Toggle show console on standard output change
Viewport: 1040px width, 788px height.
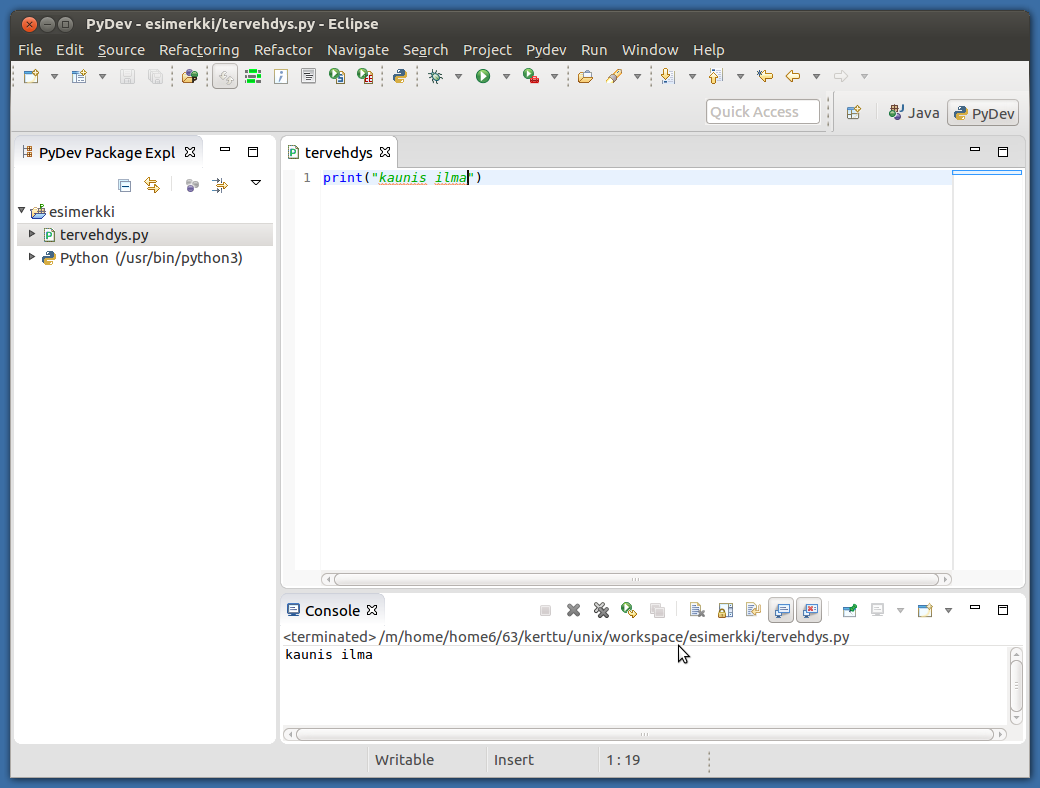click(781, 610)
